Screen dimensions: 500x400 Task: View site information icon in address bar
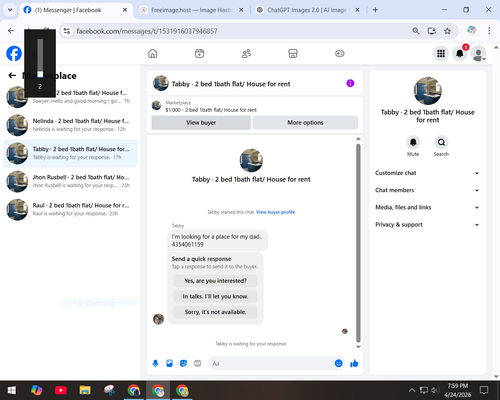[x=67, y=31]
